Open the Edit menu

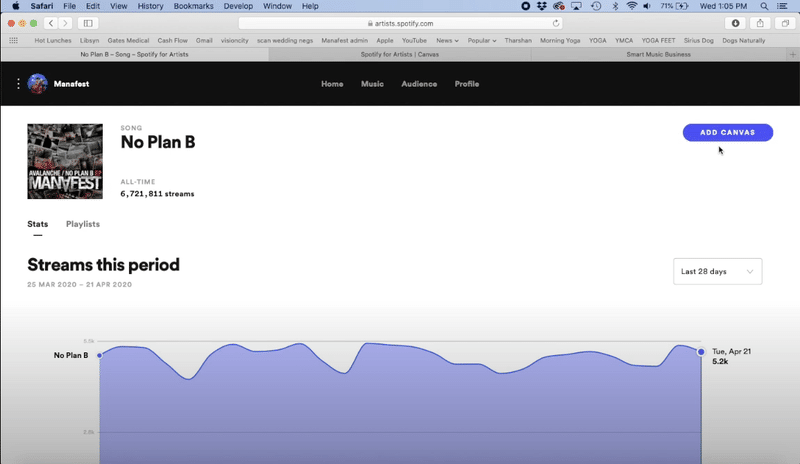92,6
